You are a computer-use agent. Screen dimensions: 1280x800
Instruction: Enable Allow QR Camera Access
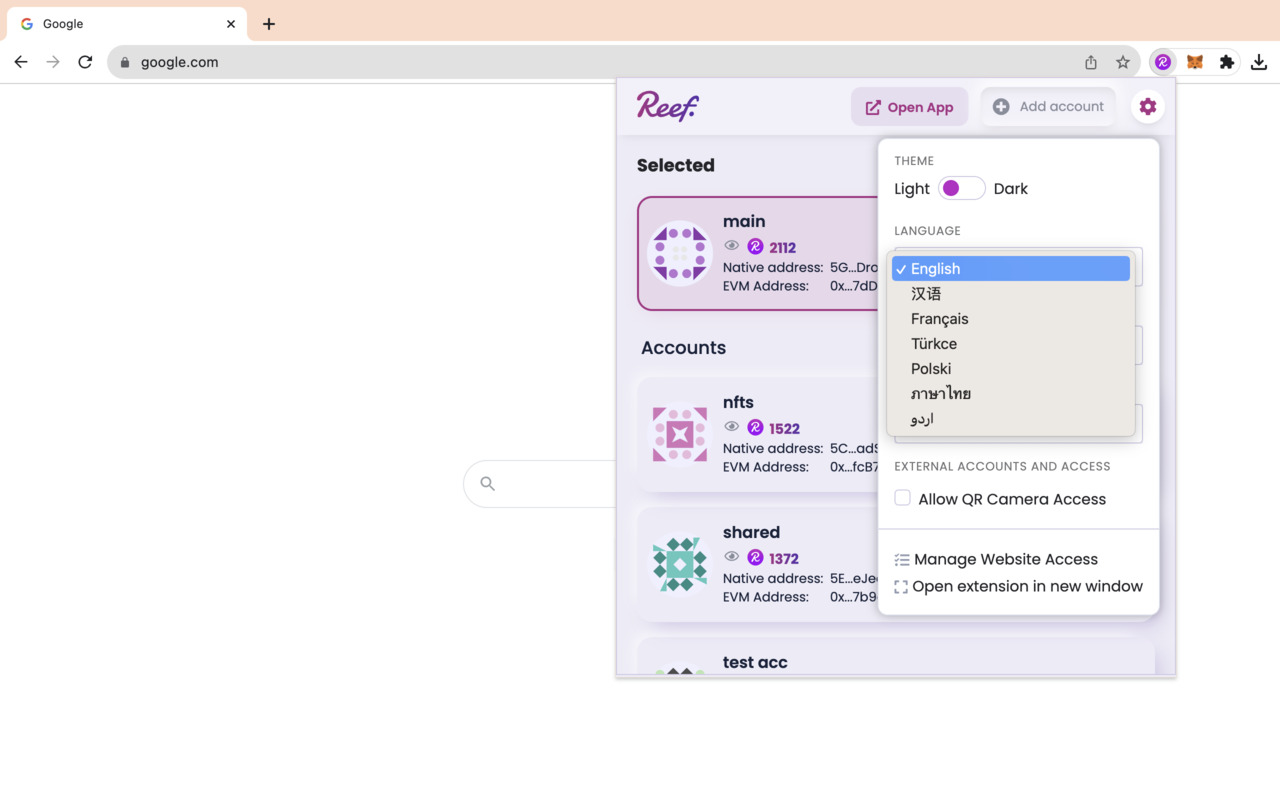click(902, 497)
